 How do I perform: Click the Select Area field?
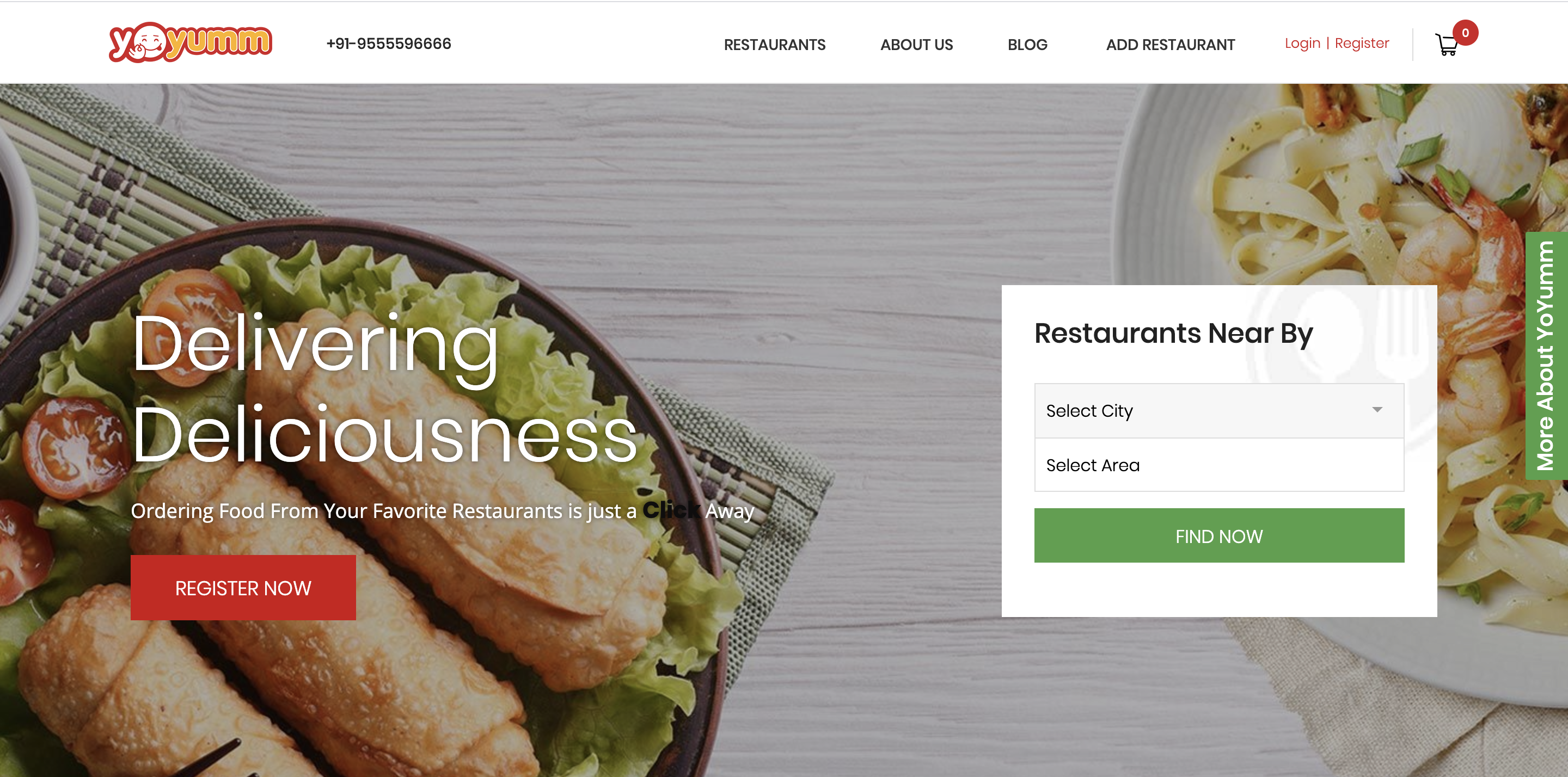(x=1218, y=465)
